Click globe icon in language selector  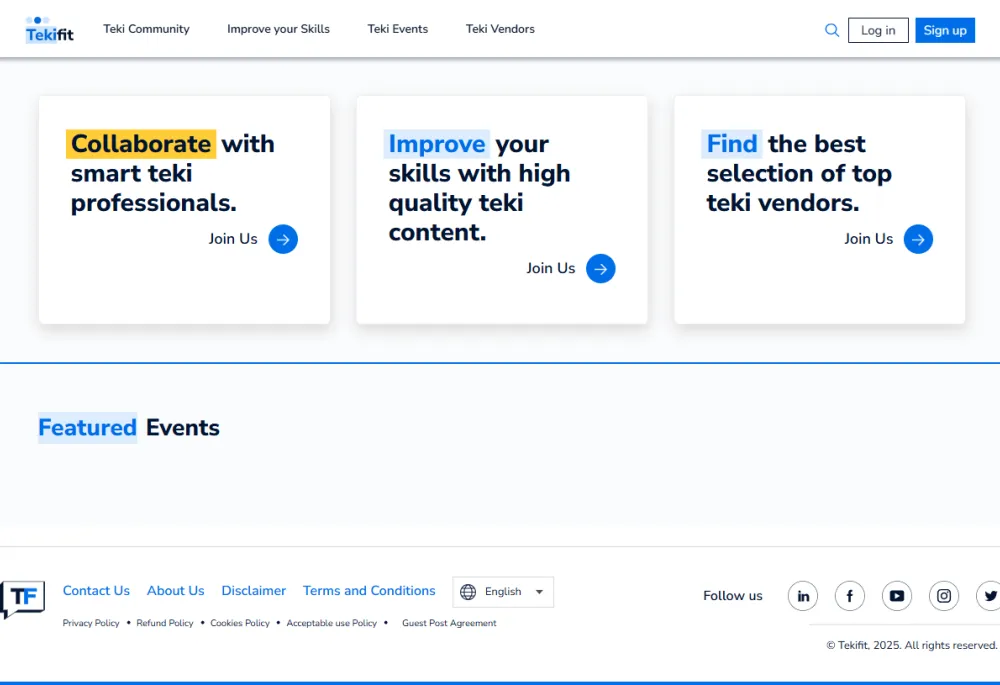click(468, 592)
